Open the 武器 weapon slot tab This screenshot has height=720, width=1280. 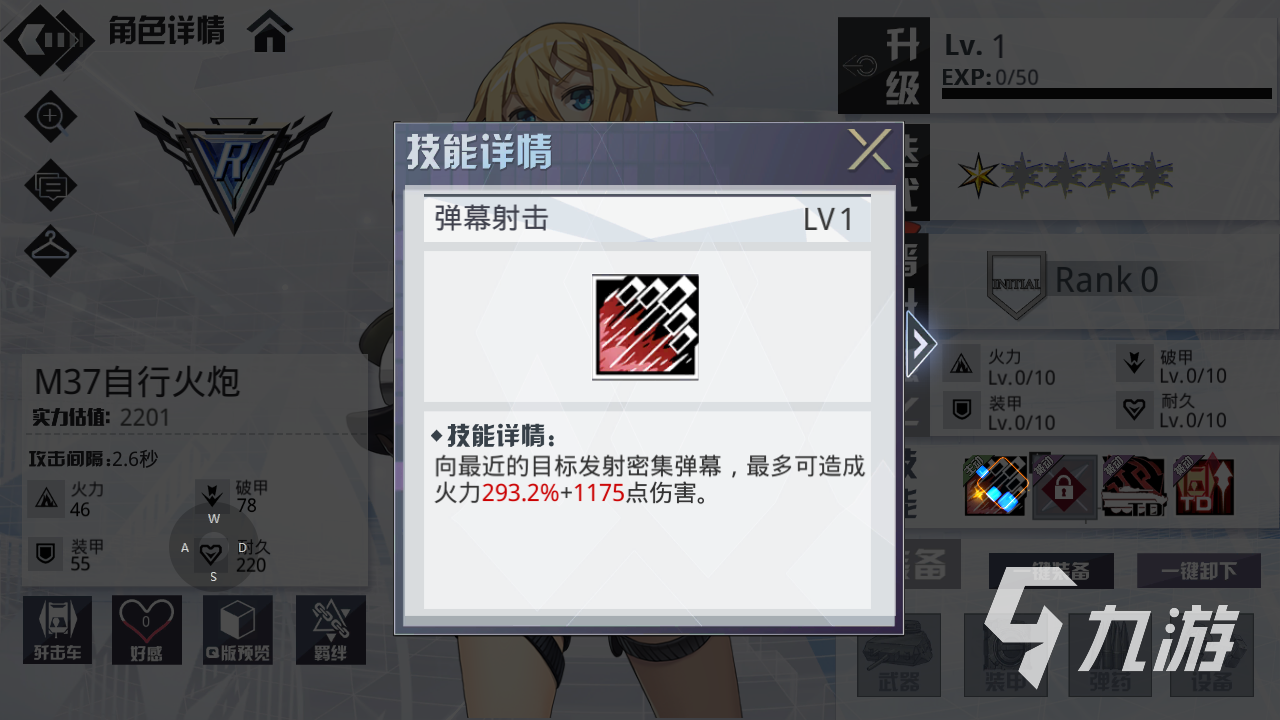pos(899,655)
